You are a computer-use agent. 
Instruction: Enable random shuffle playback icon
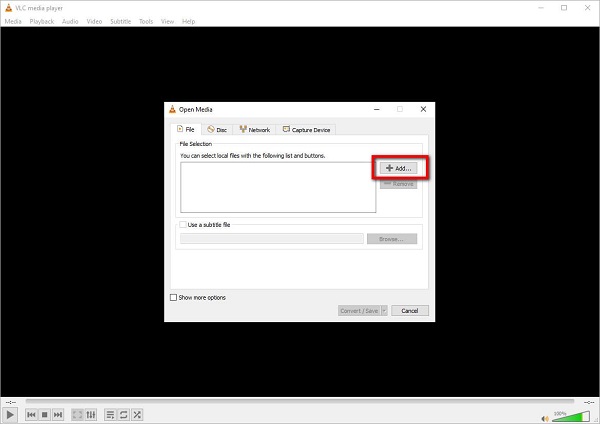click(x=137, y=415)
